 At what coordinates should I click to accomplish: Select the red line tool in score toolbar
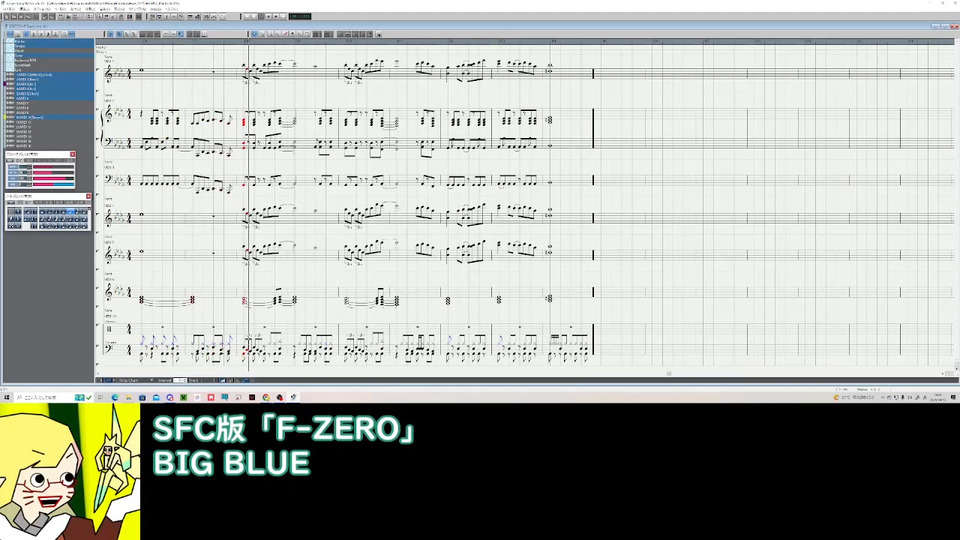(x=285, y=34)
